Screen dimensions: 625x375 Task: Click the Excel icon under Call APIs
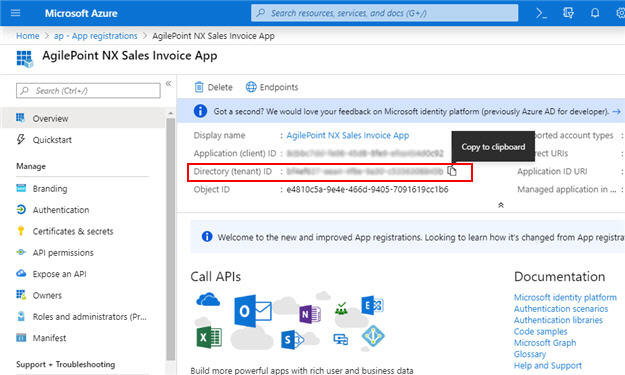click(x=209, y=337)
